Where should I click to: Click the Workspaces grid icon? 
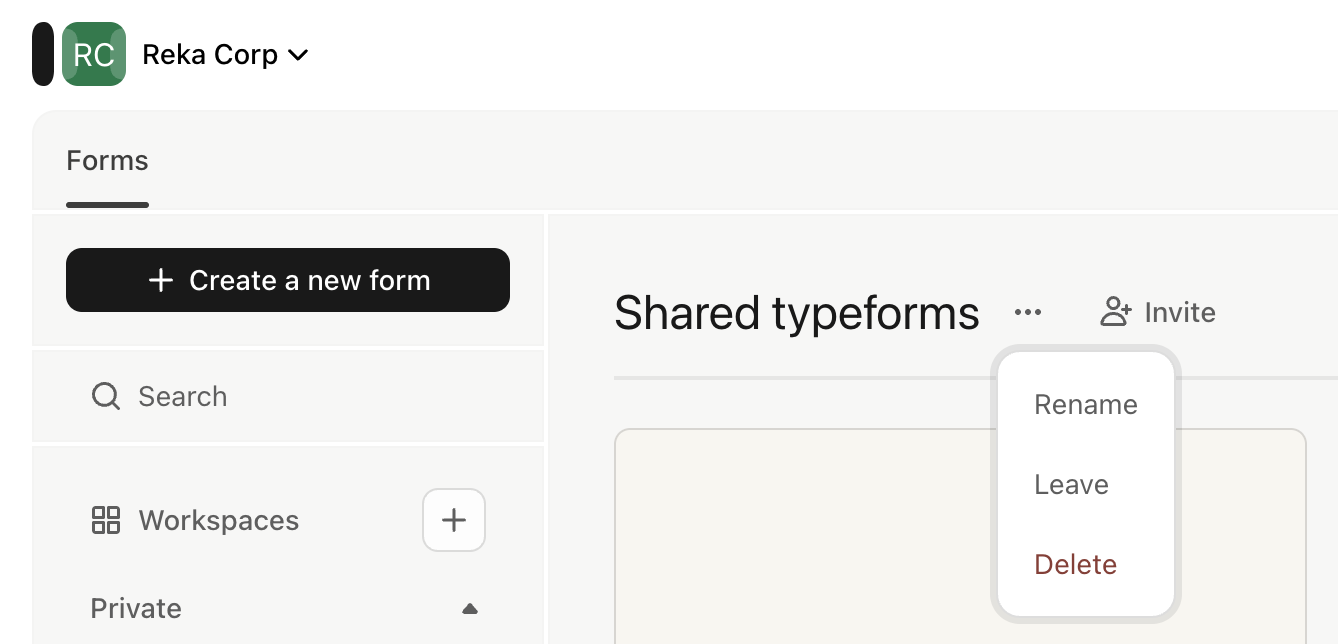pyautogui.click(x=106, y=520)
